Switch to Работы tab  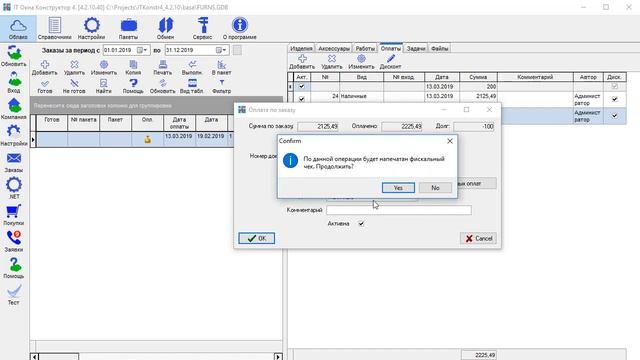pyautogui.click(x=365, y=49)
